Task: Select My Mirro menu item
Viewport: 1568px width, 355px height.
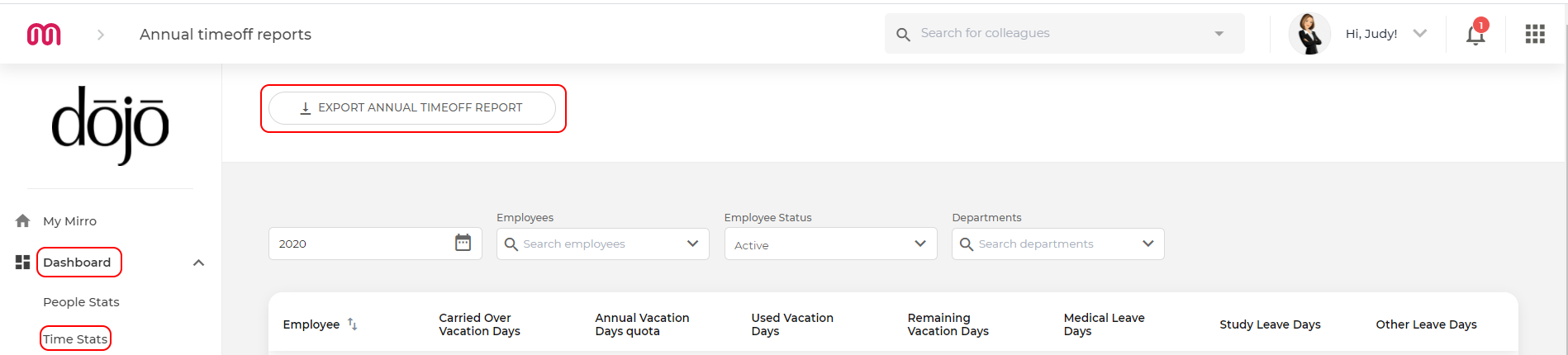Action: (x=69, y=221)
